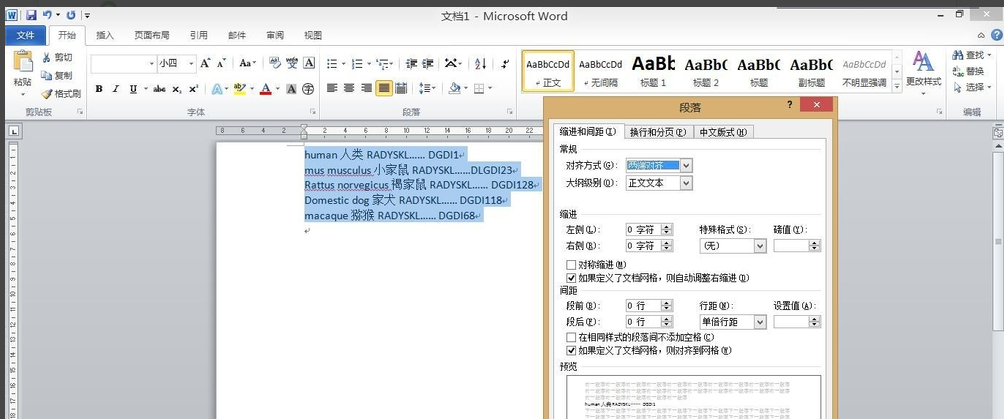This screenshot has width=1004, height=419.
Task: Click the Bold formatting icon
Action: click(x=99, y=89)
